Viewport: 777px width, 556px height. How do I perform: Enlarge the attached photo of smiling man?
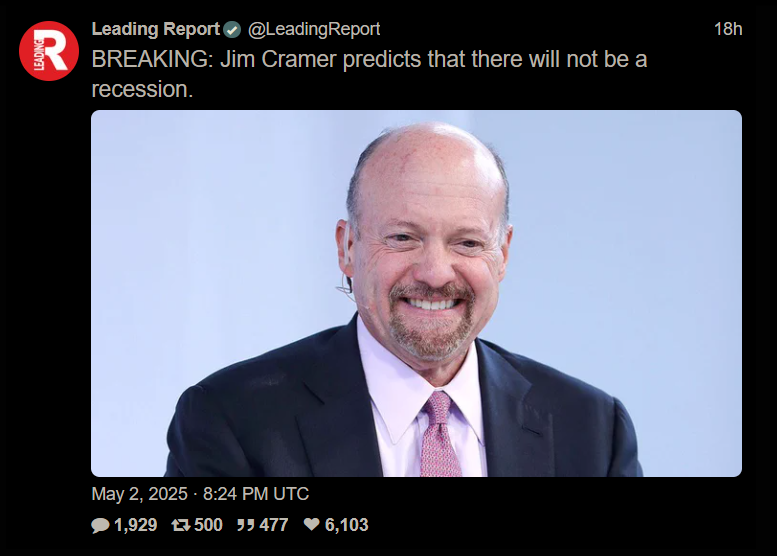pos(416,293)
